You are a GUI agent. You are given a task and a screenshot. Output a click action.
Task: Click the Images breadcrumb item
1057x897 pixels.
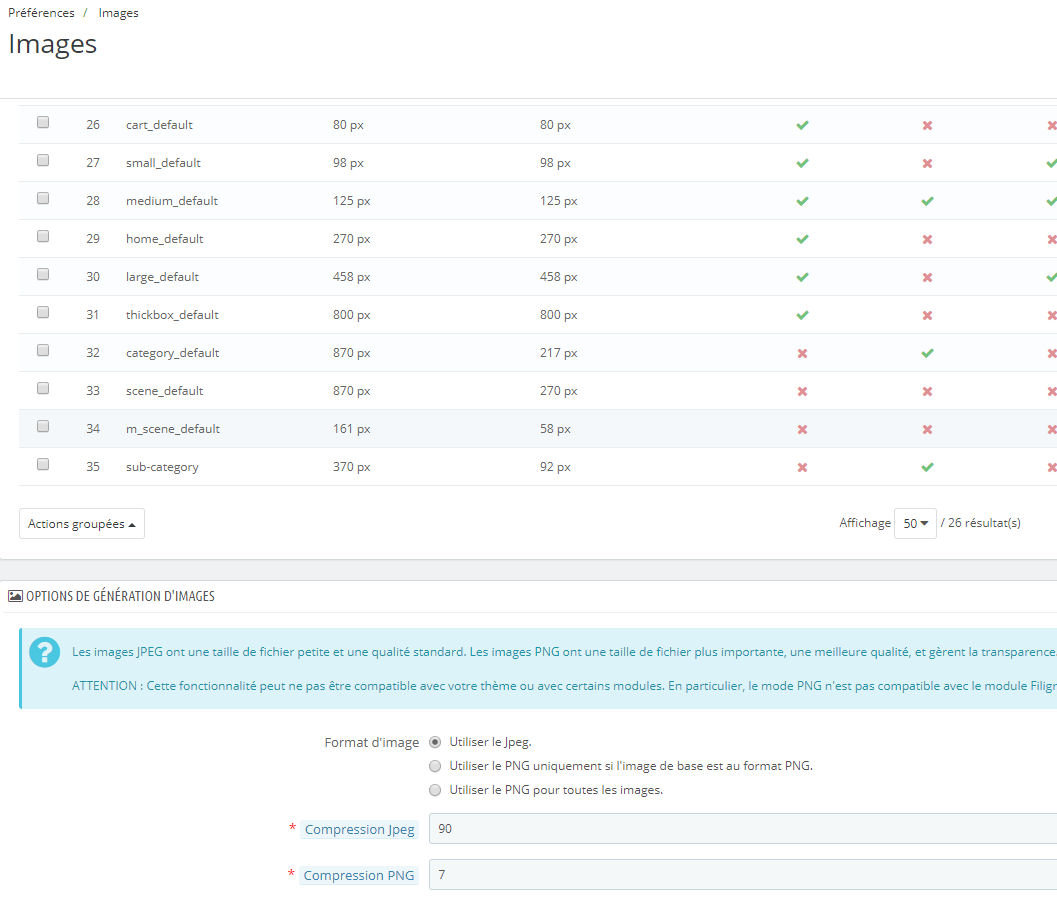click(118, 13)
